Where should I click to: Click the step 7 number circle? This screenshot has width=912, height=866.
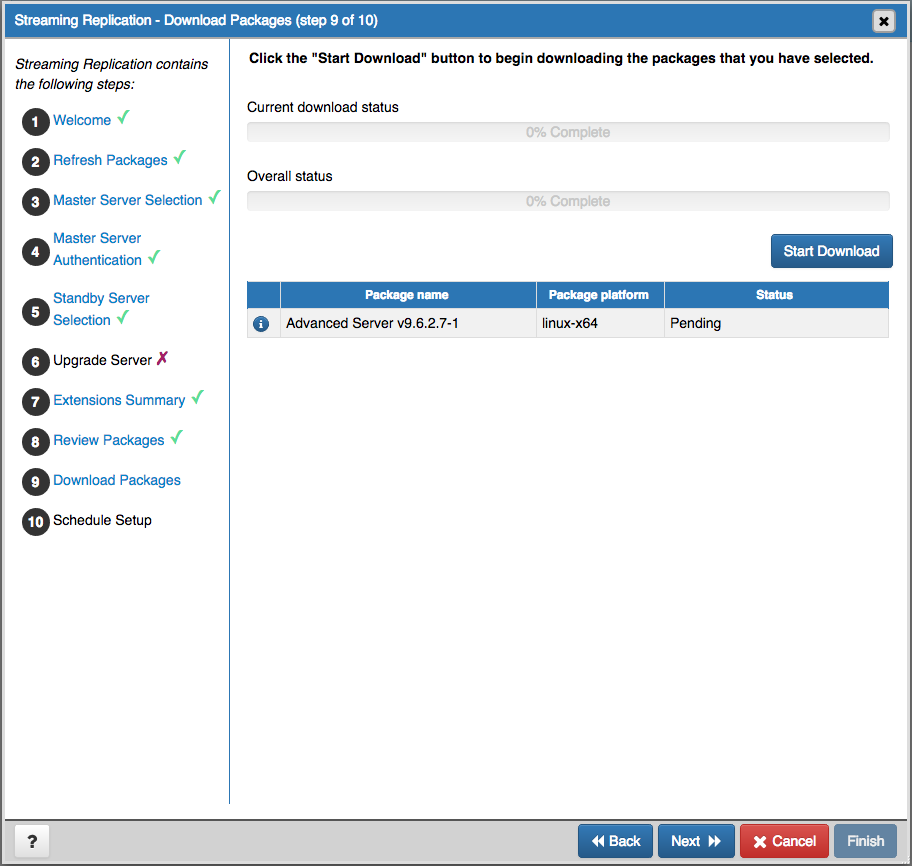point(35,402)
